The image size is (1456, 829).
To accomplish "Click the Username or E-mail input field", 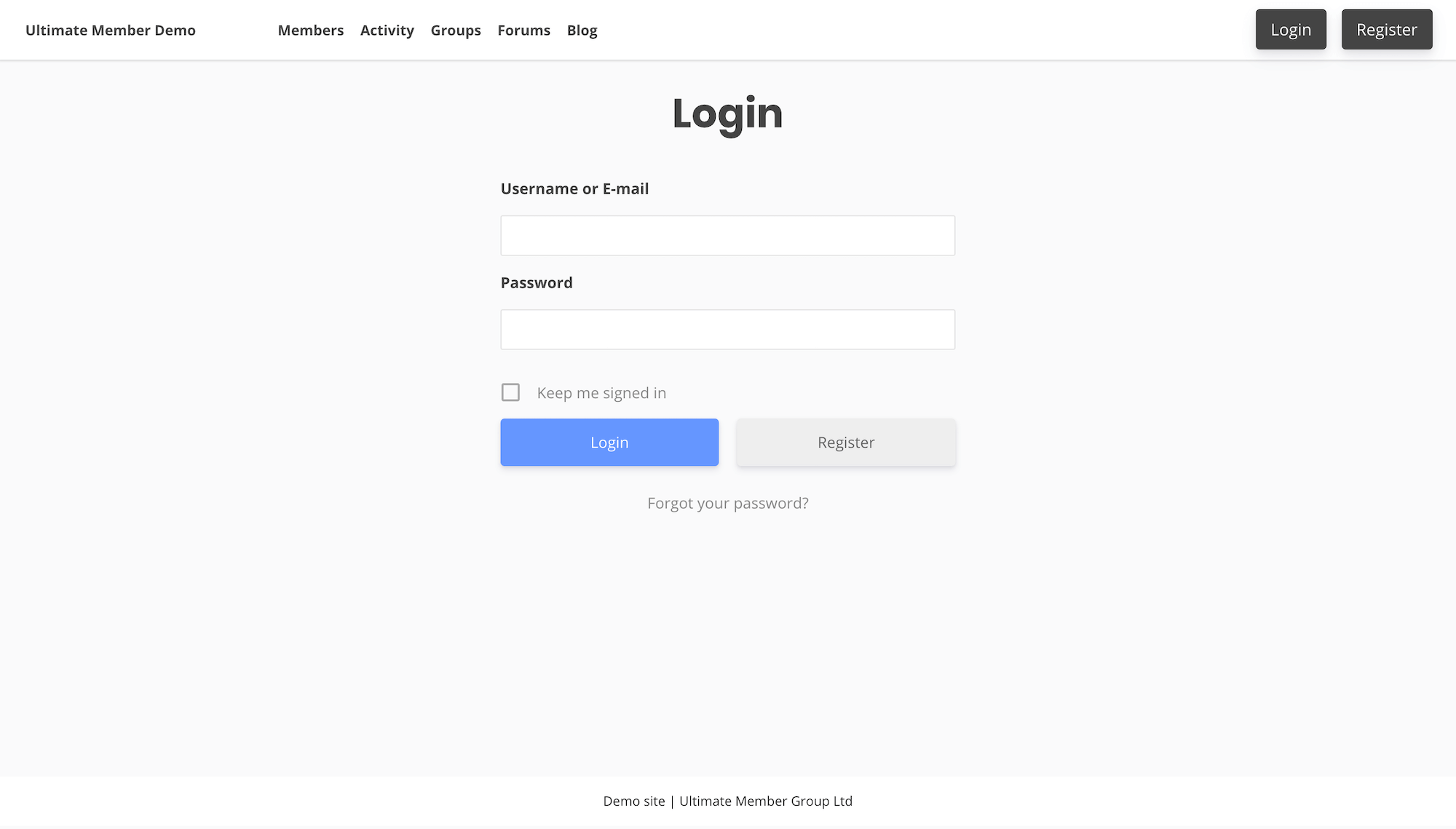I will [x=728, y=235].
